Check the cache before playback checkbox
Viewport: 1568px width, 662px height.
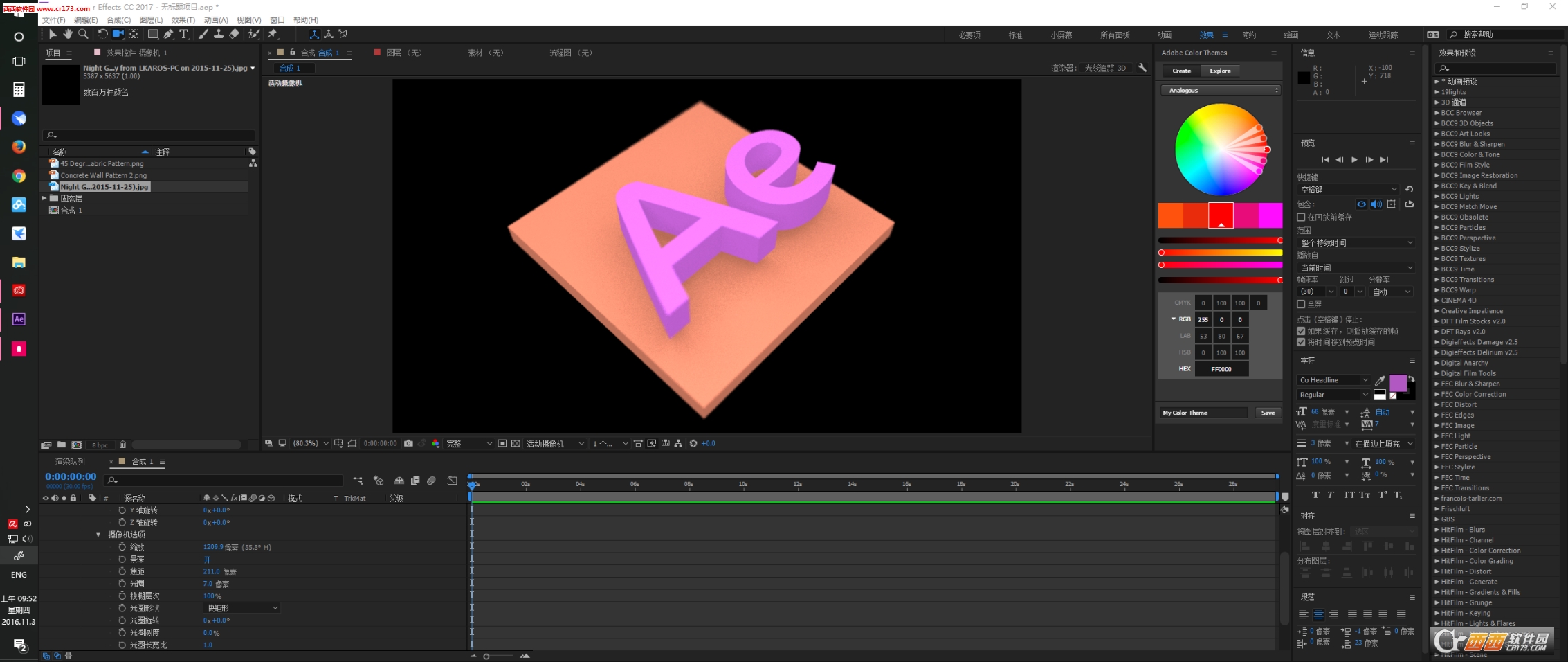click(x=1301, y=217)
